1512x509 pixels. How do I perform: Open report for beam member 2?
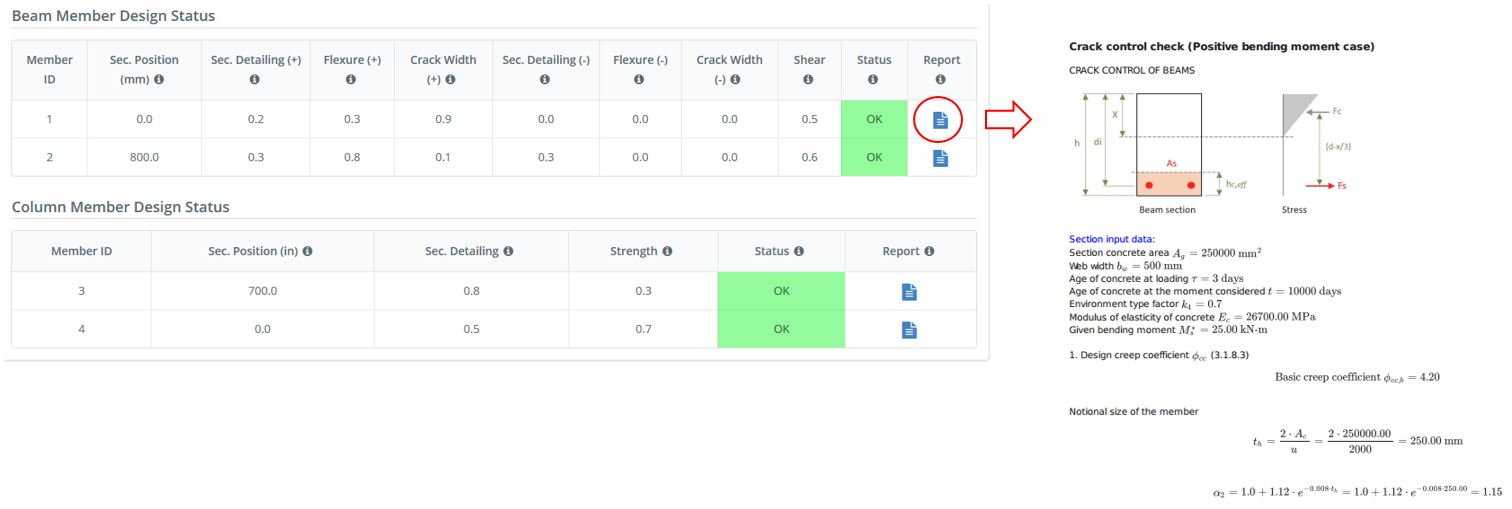[x=939, y=158]
